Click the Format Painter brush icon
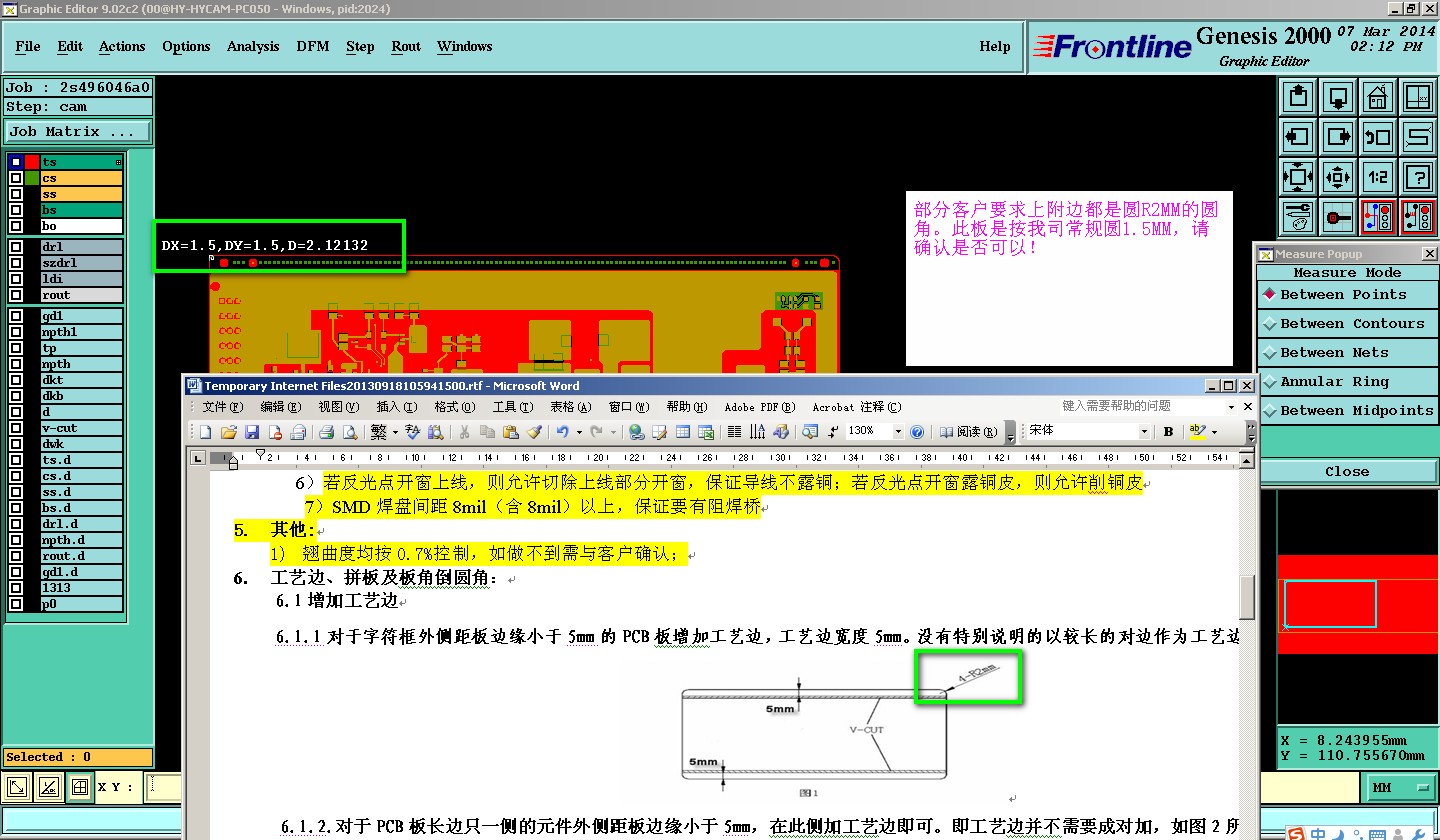1440x840 pixels. pyautogui.click(x=534, y=432)
